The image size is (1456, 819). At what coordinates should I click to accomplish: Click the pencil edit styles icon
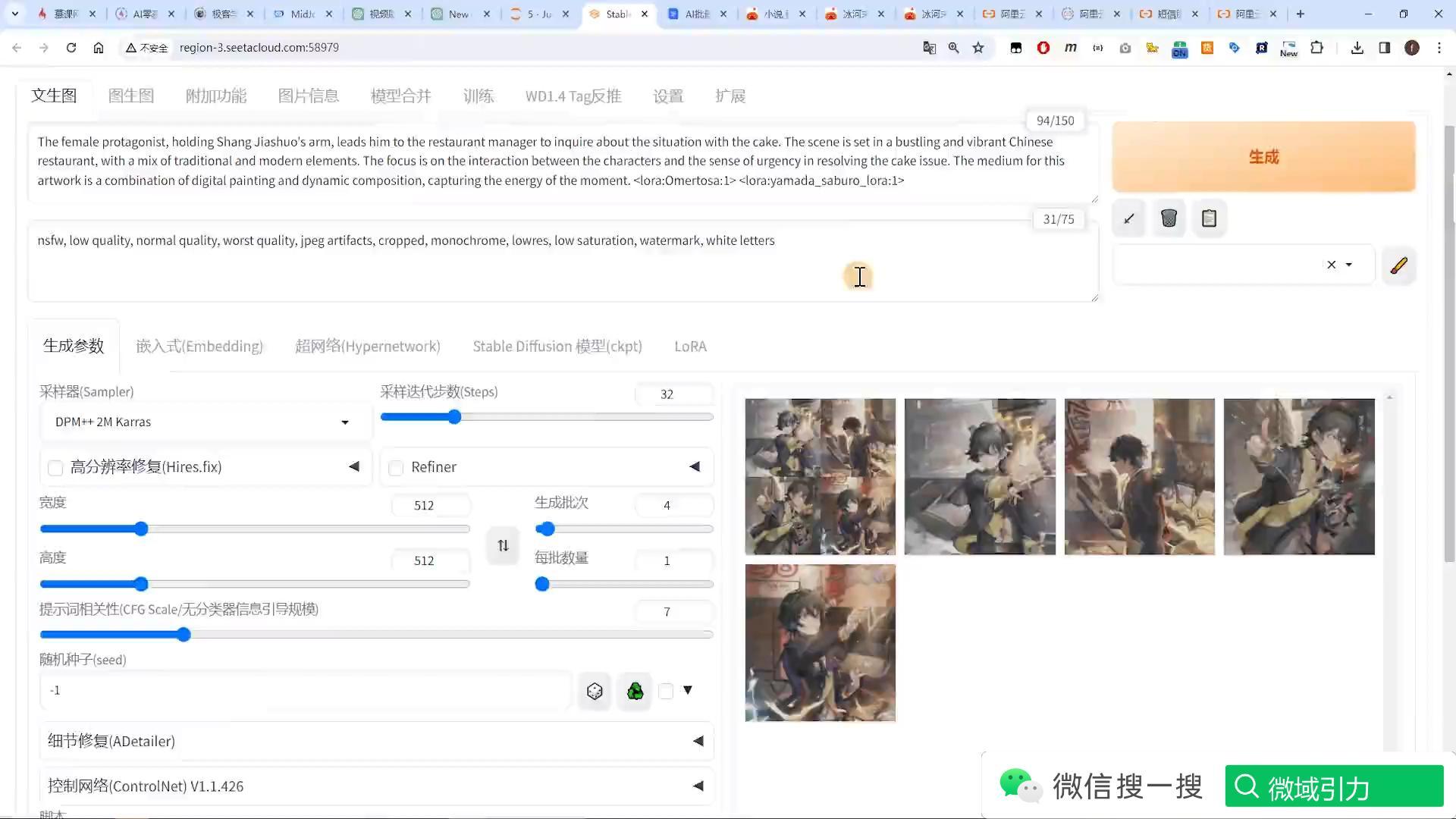point(1398,265)
